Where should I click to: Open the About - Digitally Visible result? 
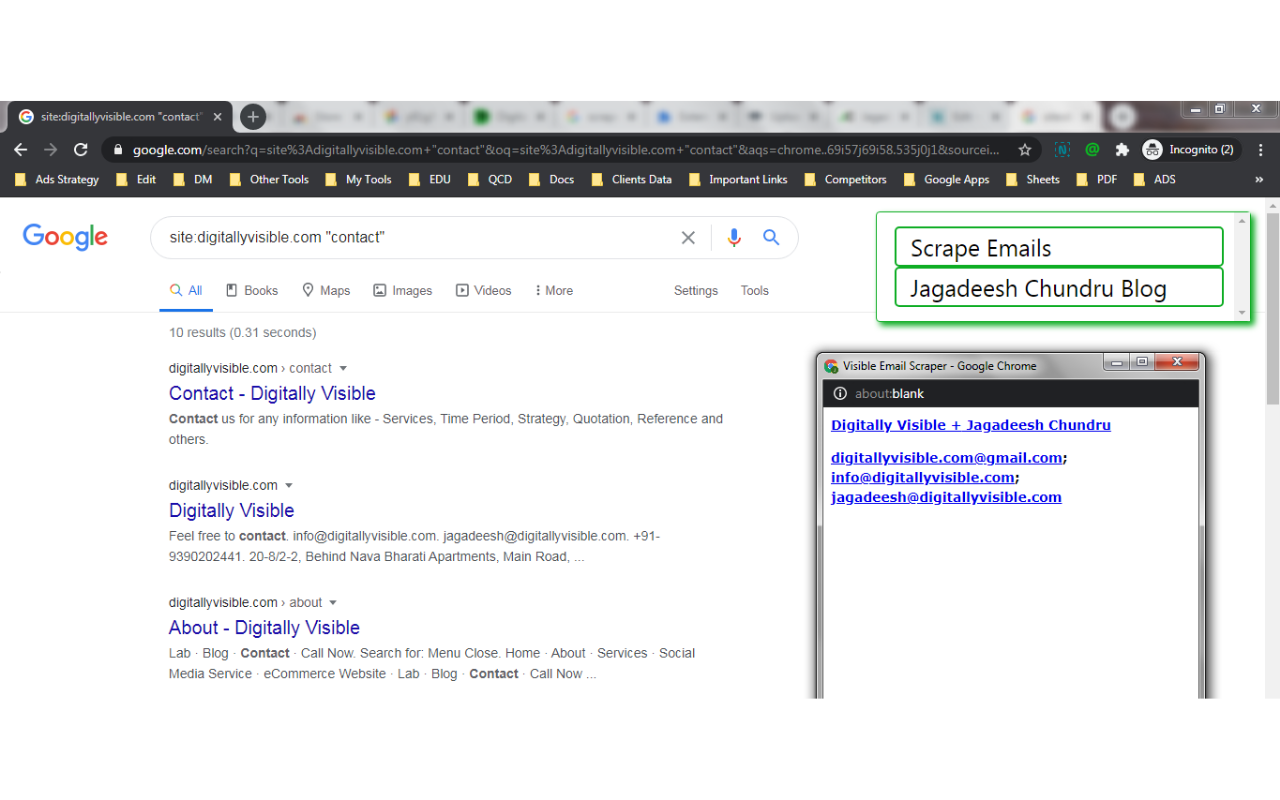[264, 628]
